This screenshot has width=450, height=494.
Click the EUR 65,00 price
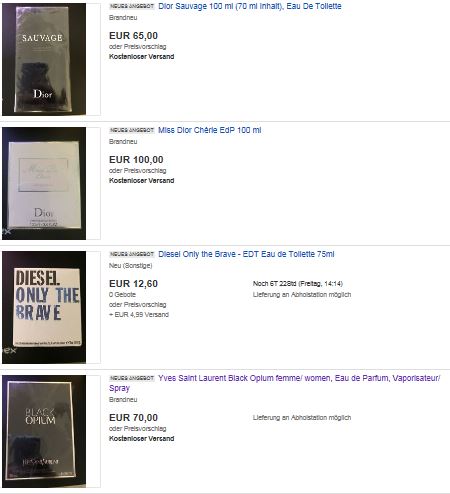133,36
